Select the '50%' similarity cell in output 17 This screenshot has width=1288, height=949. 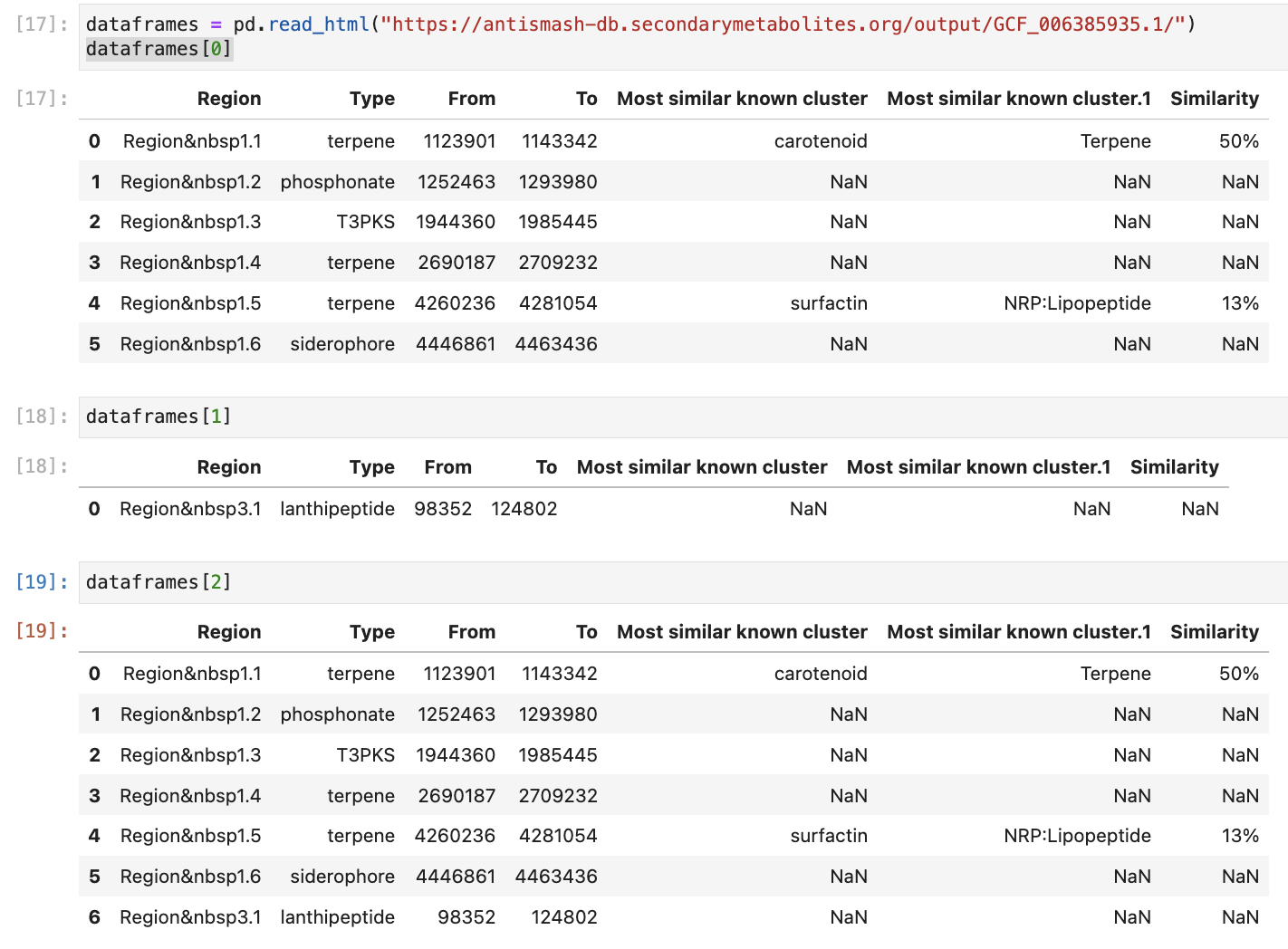(1239, 141)
